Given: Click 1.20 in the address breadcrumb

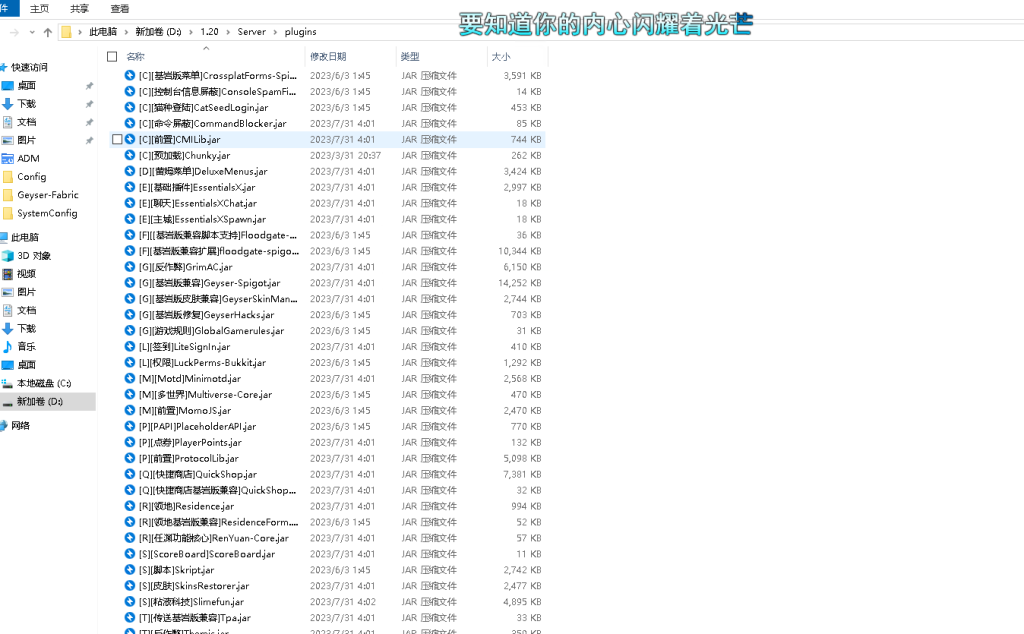Looking at the screenshot, I should (x=209, y=32).
